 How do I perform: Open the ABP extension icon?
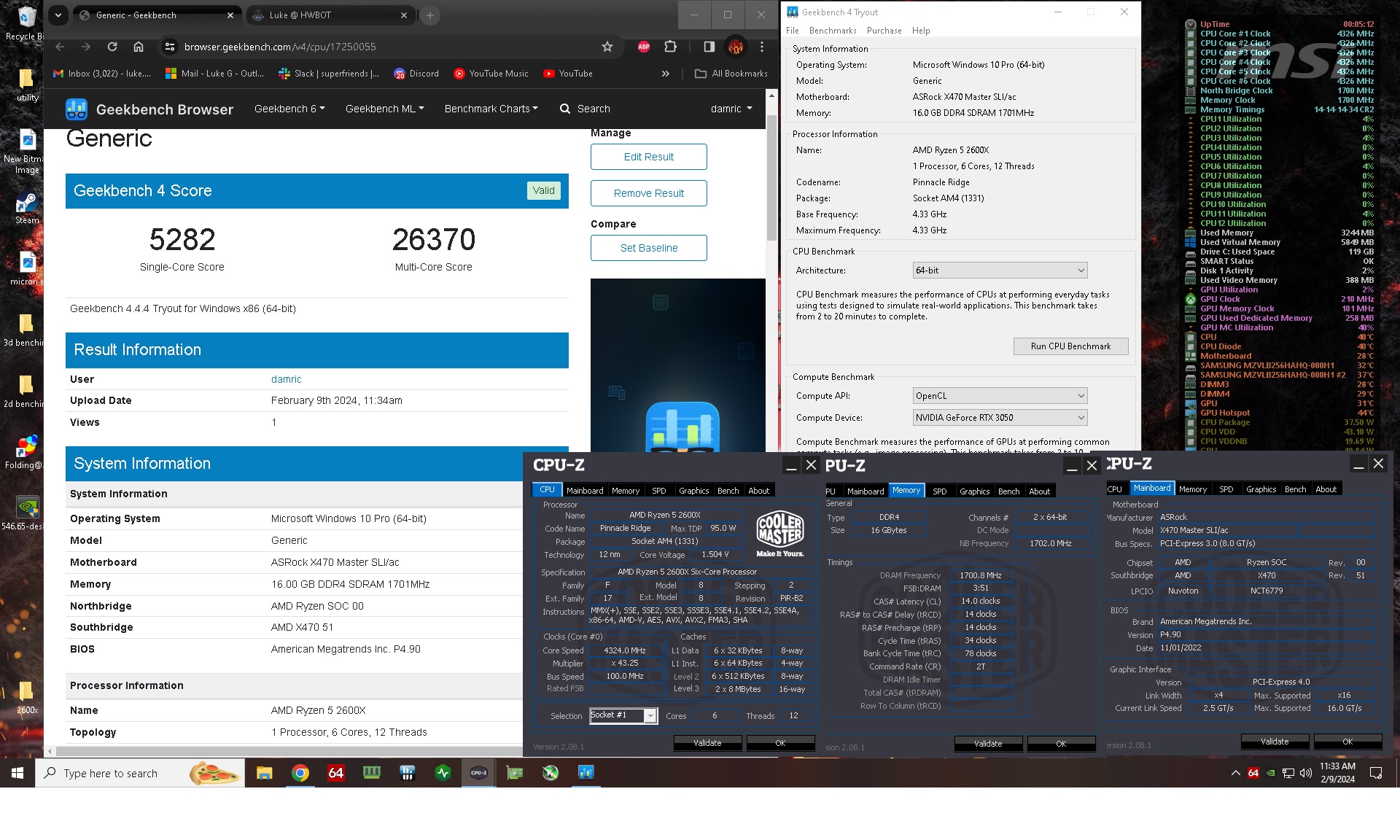tap(644, 47)
